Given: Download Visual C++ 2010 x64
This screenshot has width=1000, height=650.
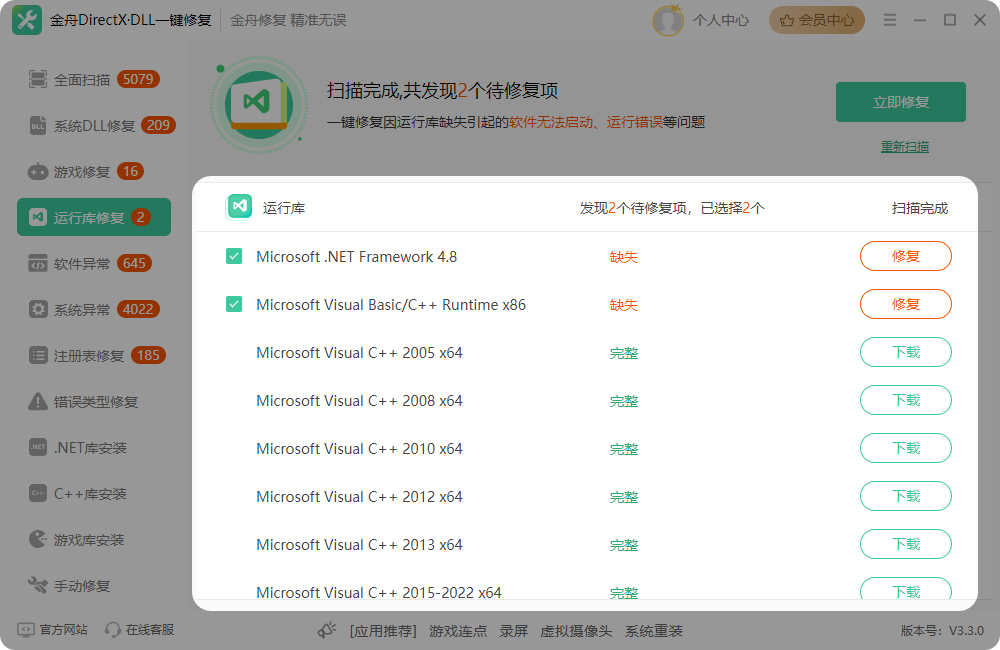Looking at the screenshot, I should [x=906, y=448].
